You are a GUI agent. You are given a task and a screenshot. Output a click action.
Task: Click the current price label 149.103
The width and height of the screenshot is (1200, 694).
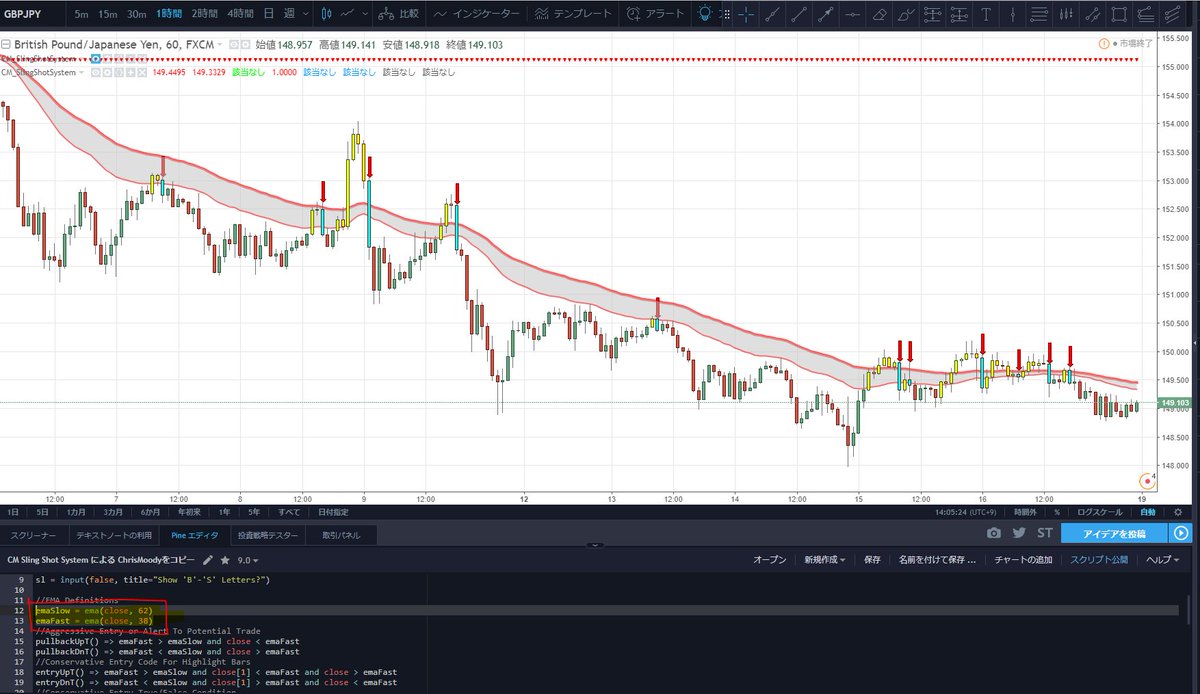(1177, 403)
